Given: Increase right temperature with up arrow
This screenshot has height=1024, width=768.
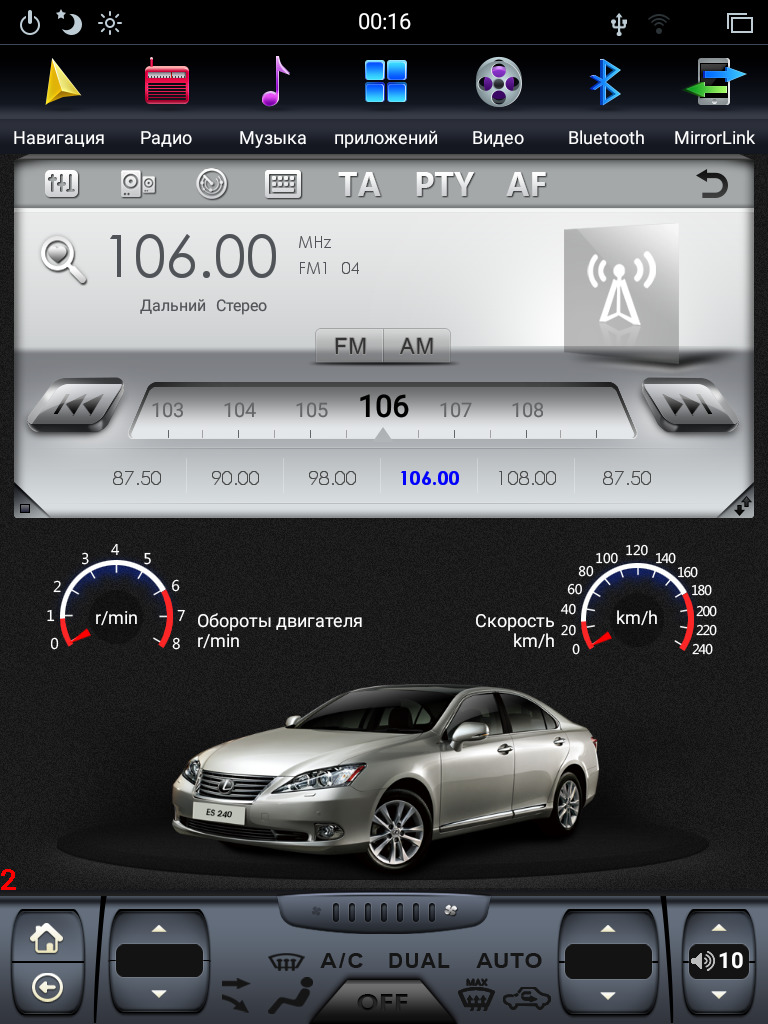Looking at the screenshot, I should [x=608, y=929].
